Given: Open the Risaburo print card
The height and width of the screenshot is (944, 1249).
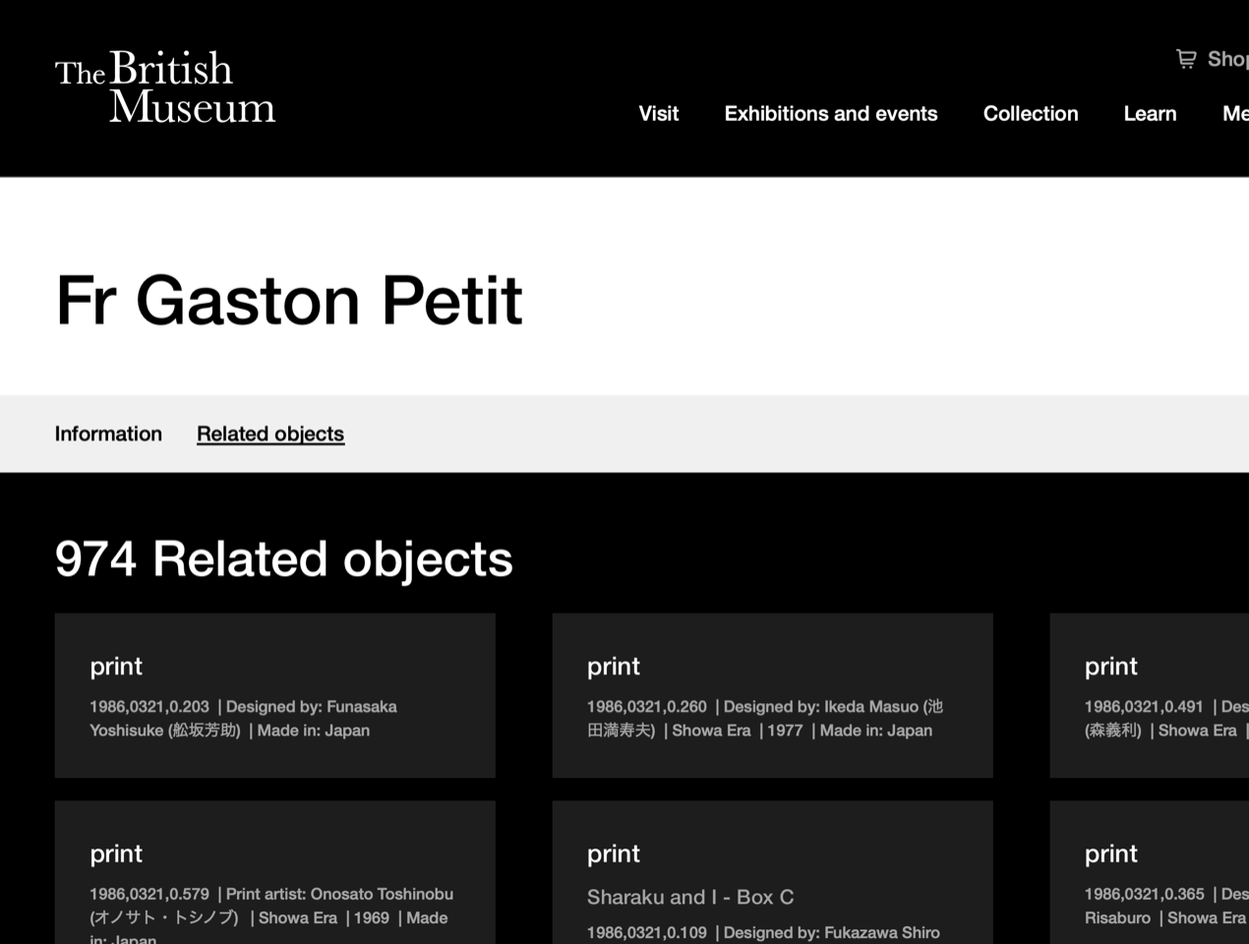Looking at the screenshot, I should tap(1150, 880).
